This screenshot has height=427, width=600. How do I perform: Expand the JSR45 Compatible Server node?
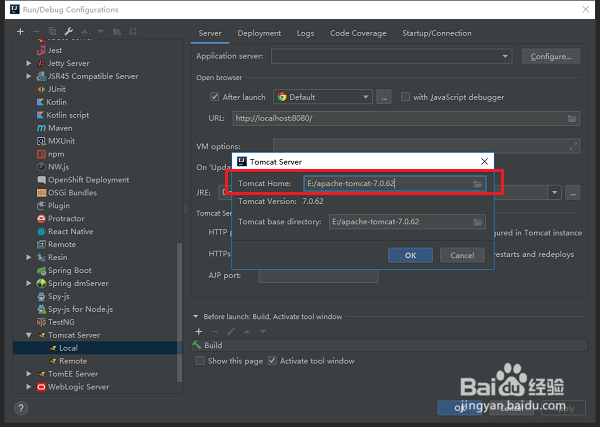point(29,76)
